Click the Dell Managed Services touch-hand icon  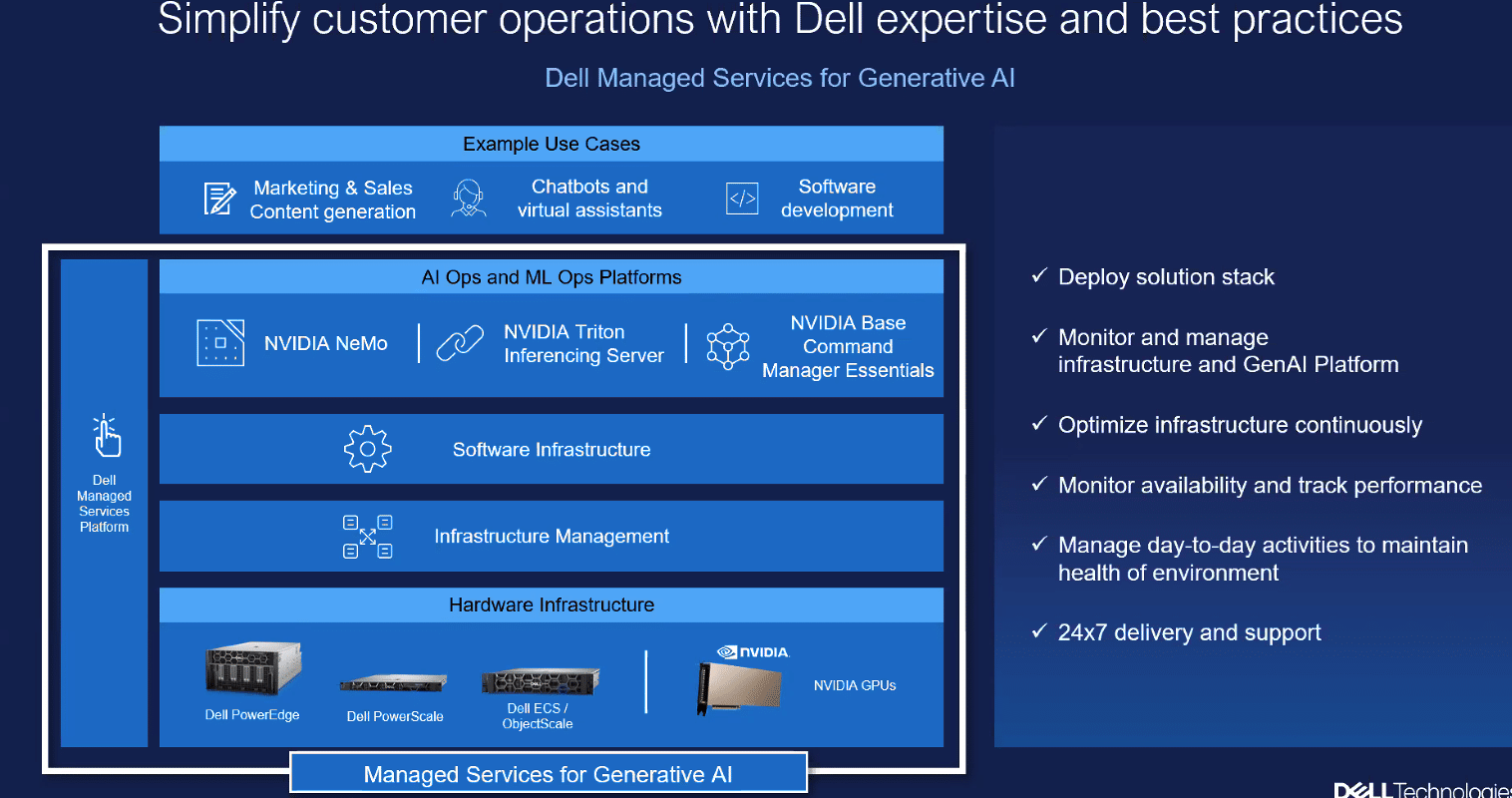[x=106, y=436]
